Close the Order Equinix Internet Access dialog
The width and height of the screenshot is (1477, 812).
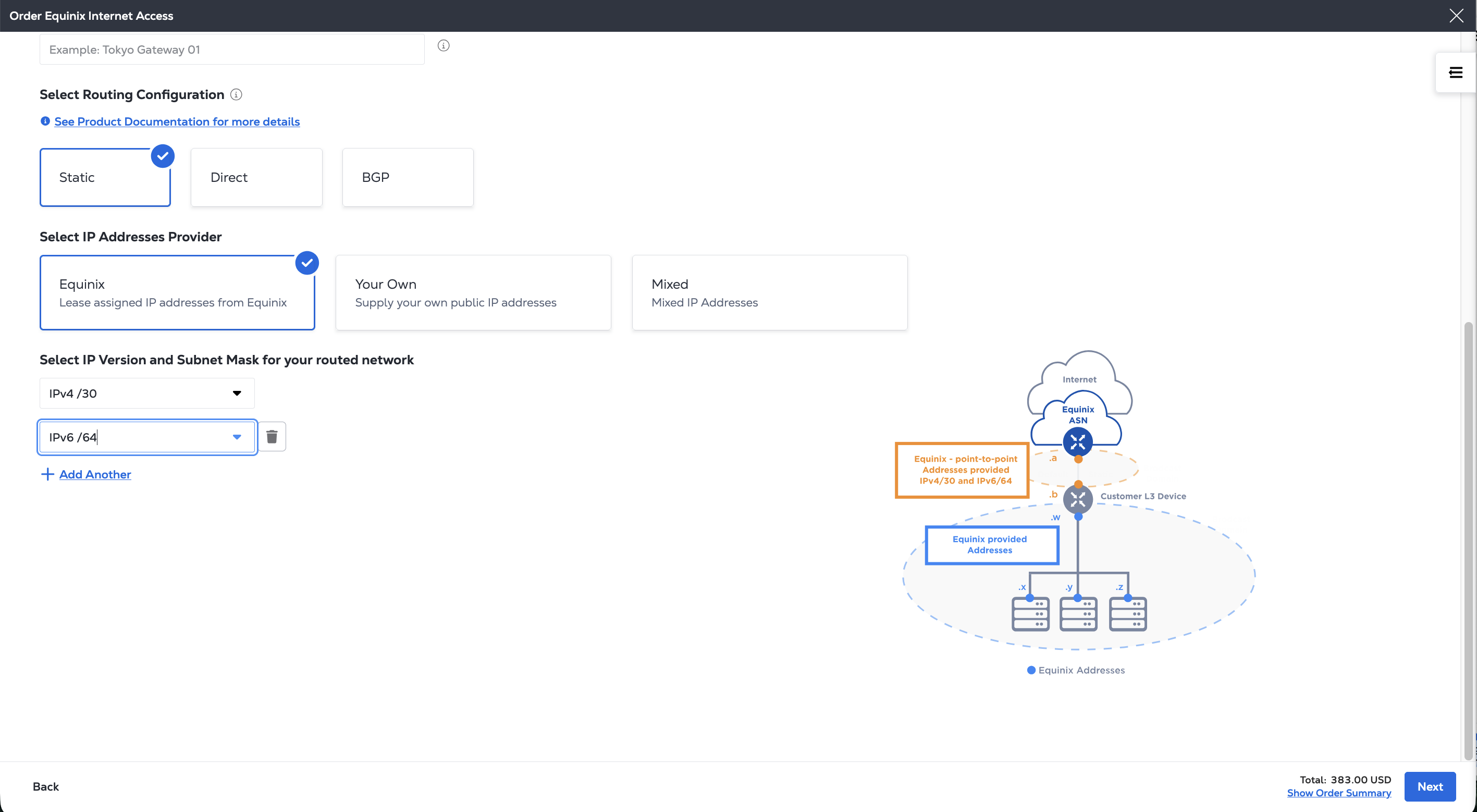1456,16
